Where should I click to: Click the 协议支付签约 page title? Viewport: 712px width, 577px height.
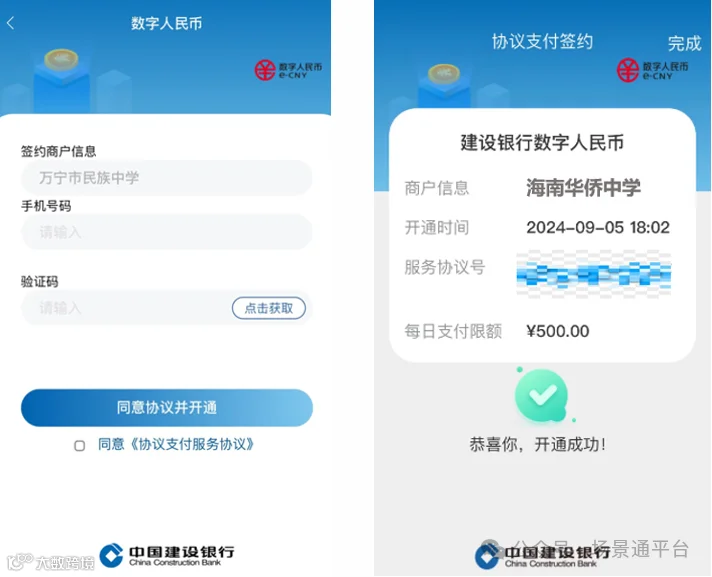542,41
